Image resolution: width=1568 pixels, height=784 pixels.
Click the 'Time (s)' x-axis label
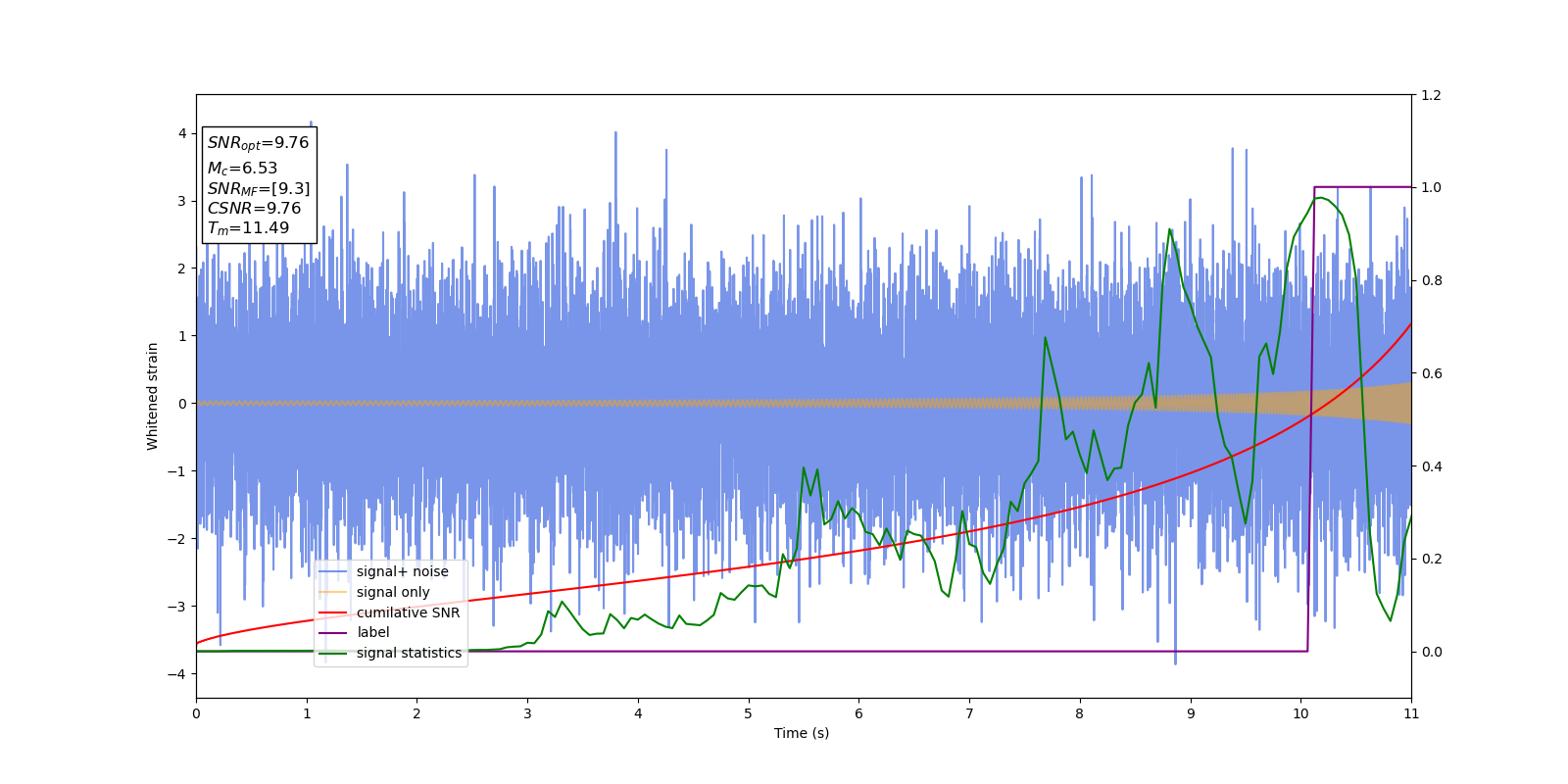point(802,733)
